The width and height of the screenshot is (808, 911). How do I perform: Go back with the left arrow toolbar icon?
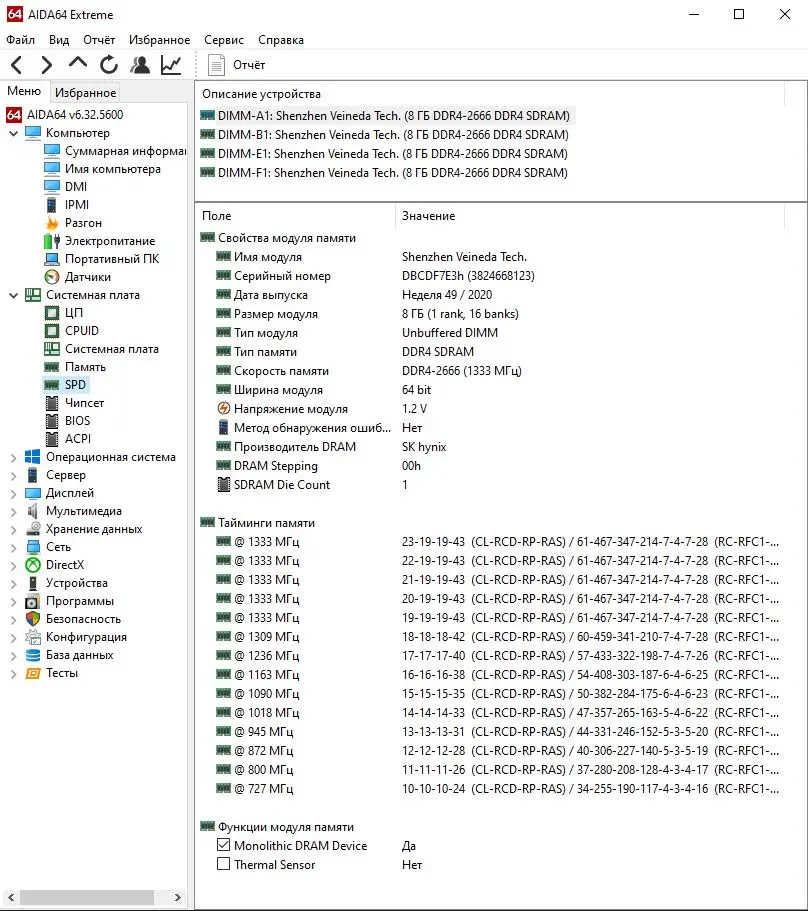17,64
